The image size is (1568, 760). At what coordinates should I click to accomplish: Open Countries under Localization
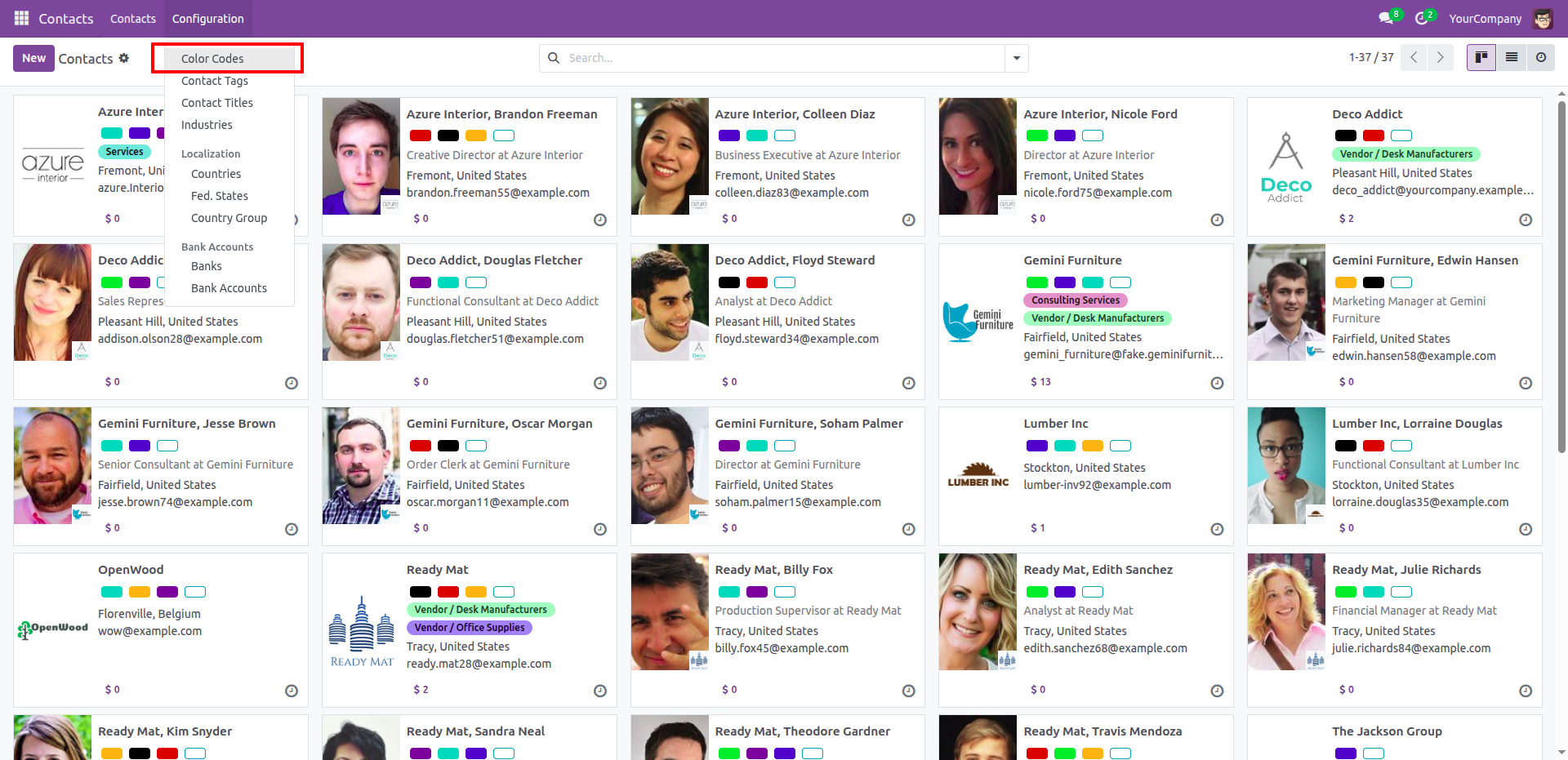point(229,174)
